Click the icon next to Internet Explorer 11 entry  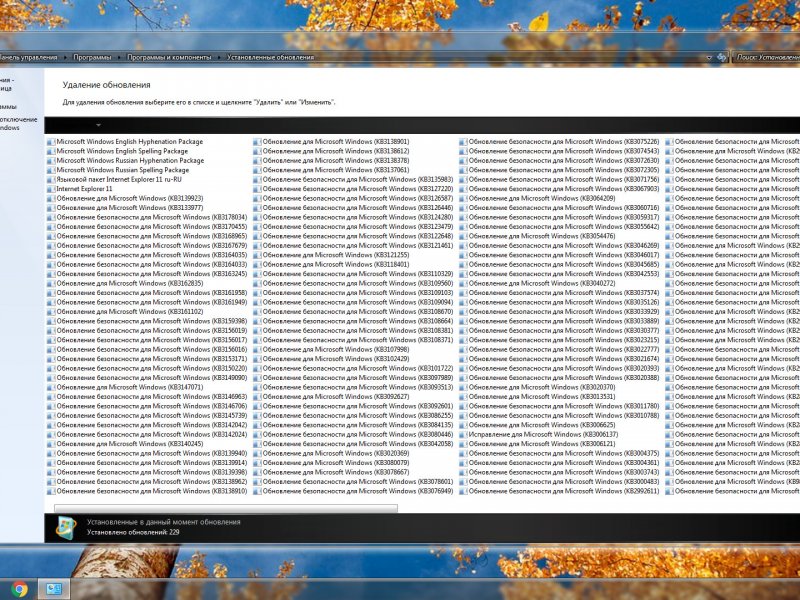pyautogui.click(x=51, y=189)
